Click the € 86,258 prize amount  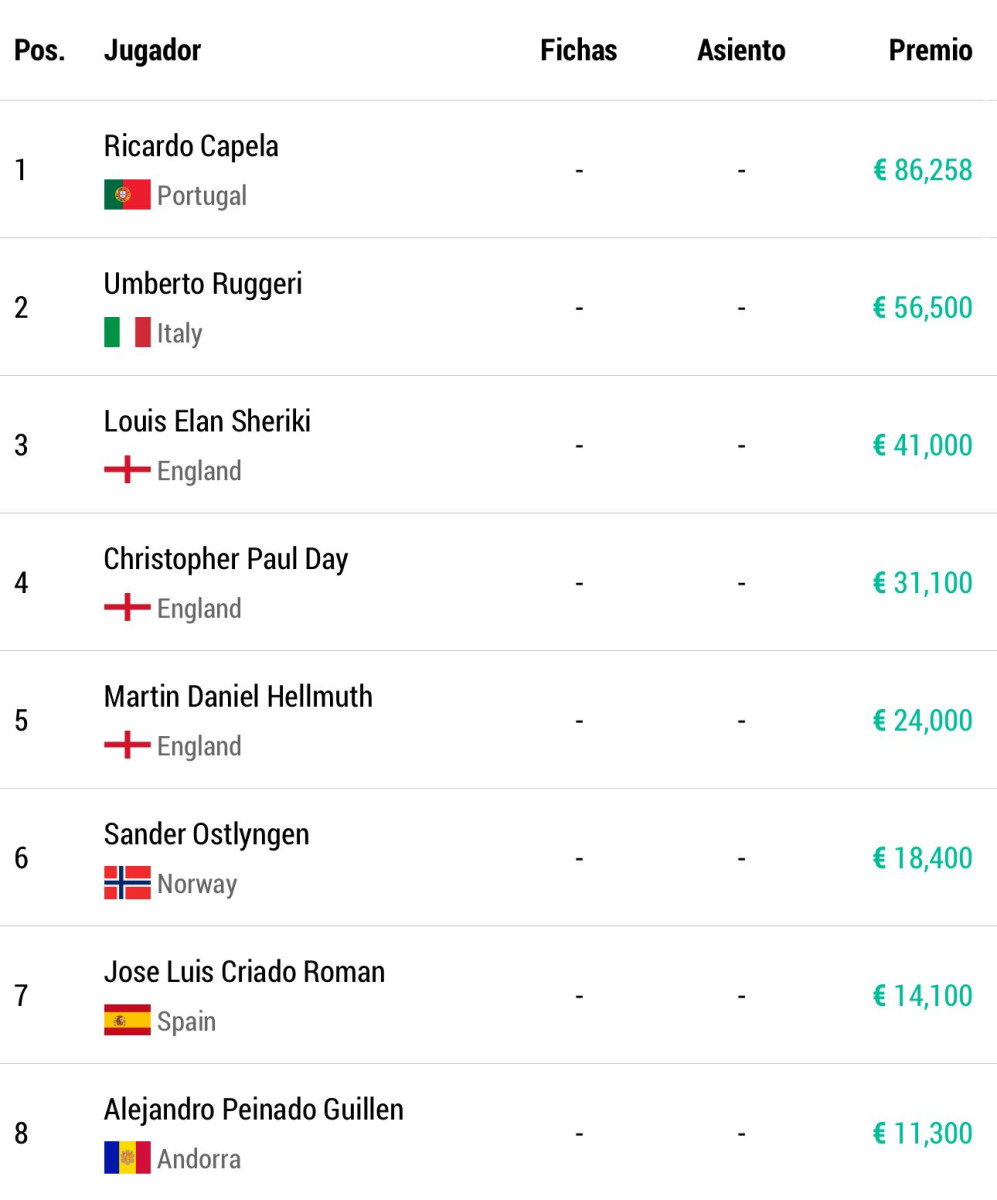(923, 170)
